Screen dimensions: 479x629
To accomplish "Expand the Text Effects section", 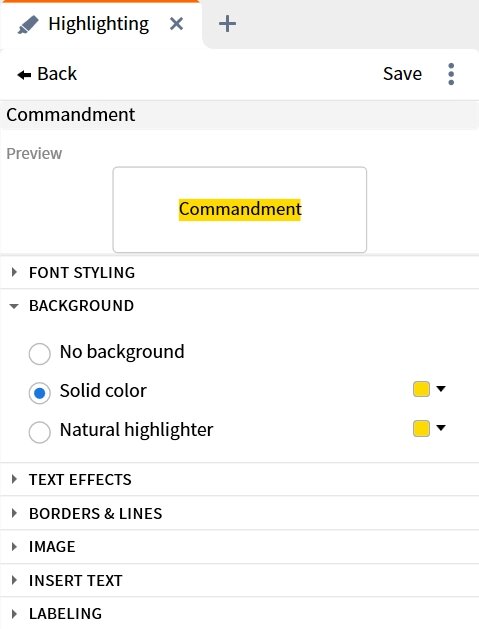I will [240, 479].
